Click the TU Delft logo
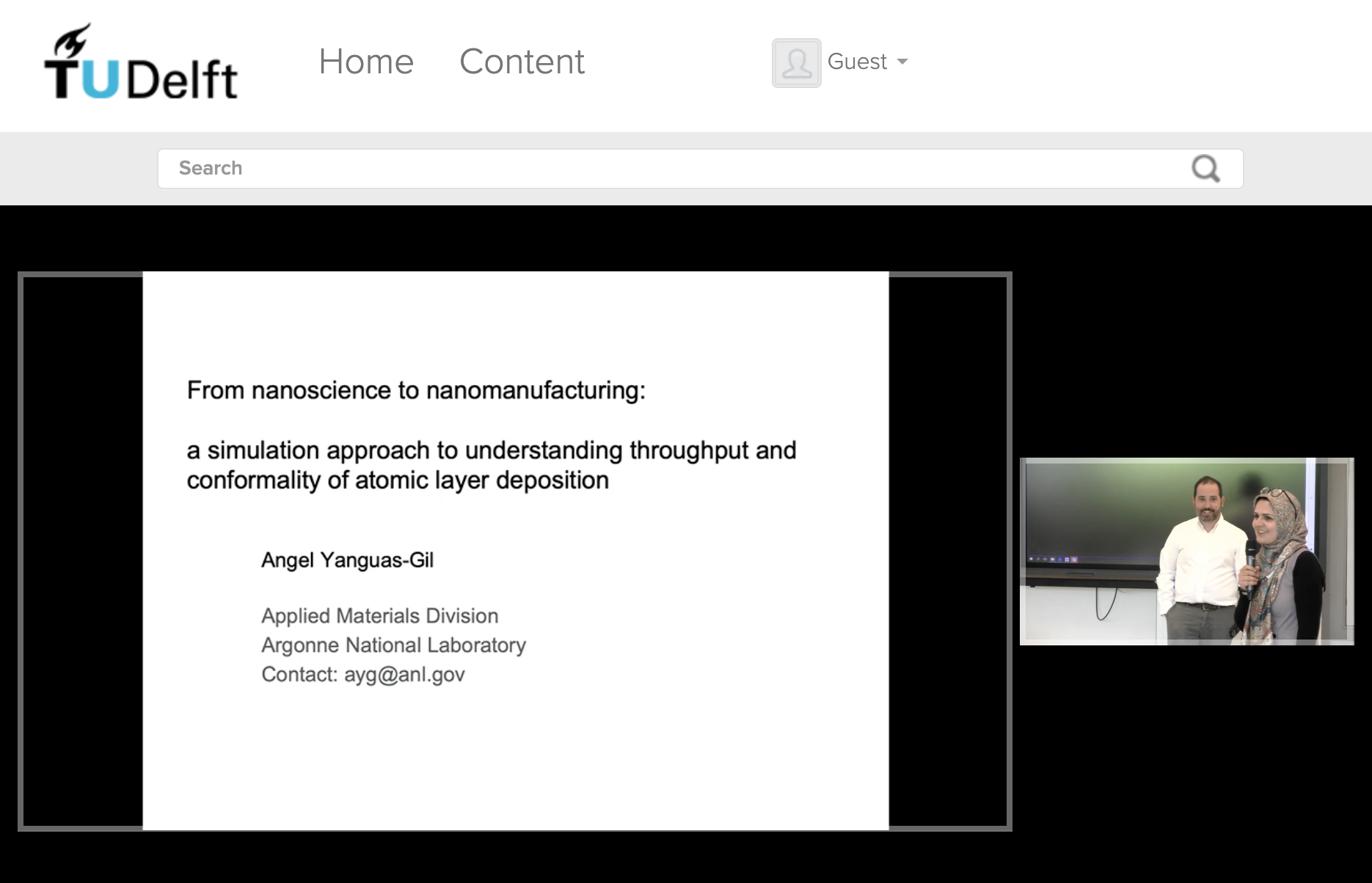1372x883 pixels. coord(142,64)
